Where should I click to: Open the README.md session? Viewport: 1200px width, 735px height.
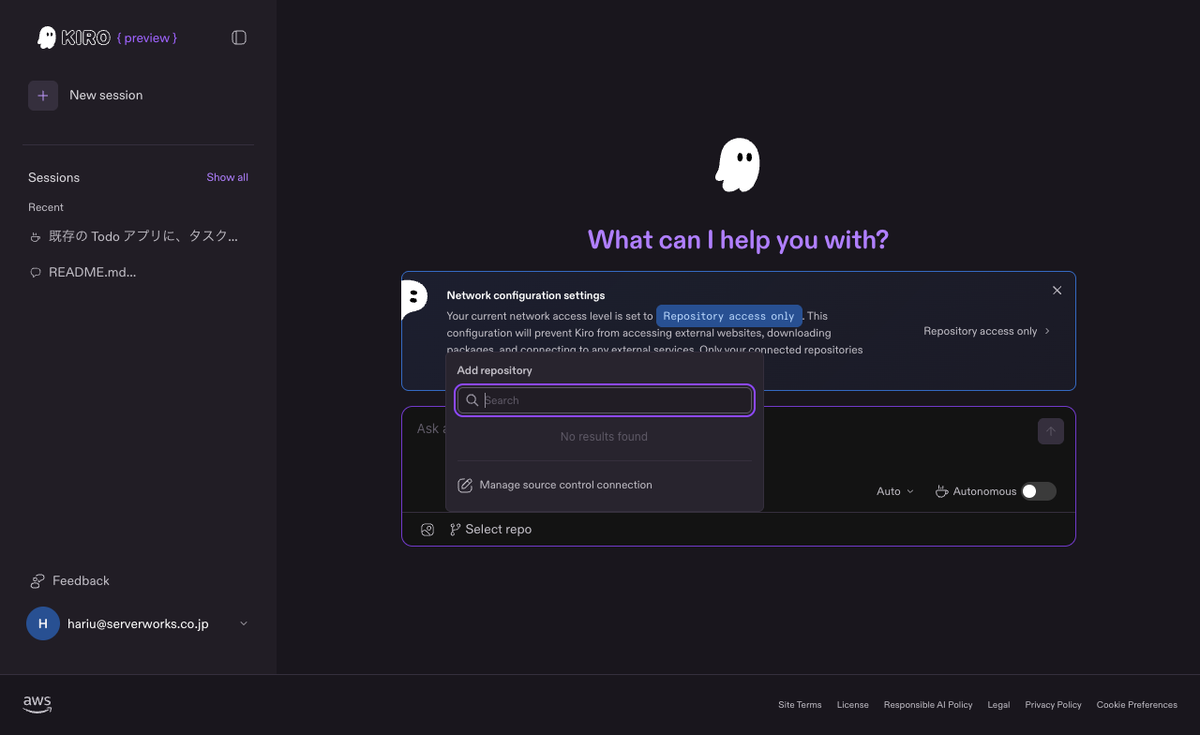pyautogui.click(x=92, y=272)
